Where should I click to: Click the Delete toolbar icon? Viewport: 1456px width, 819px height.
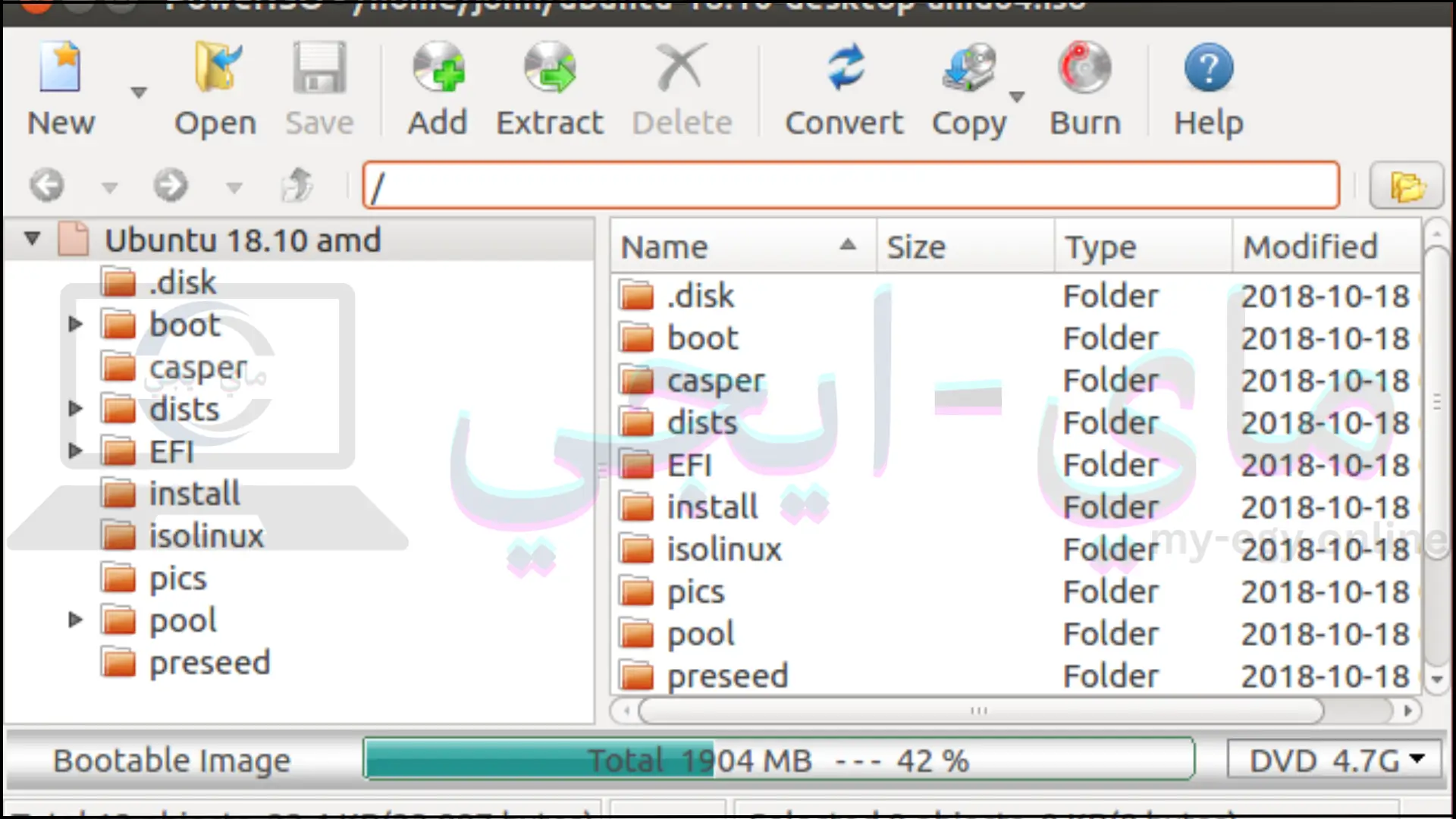coord(681,67)
